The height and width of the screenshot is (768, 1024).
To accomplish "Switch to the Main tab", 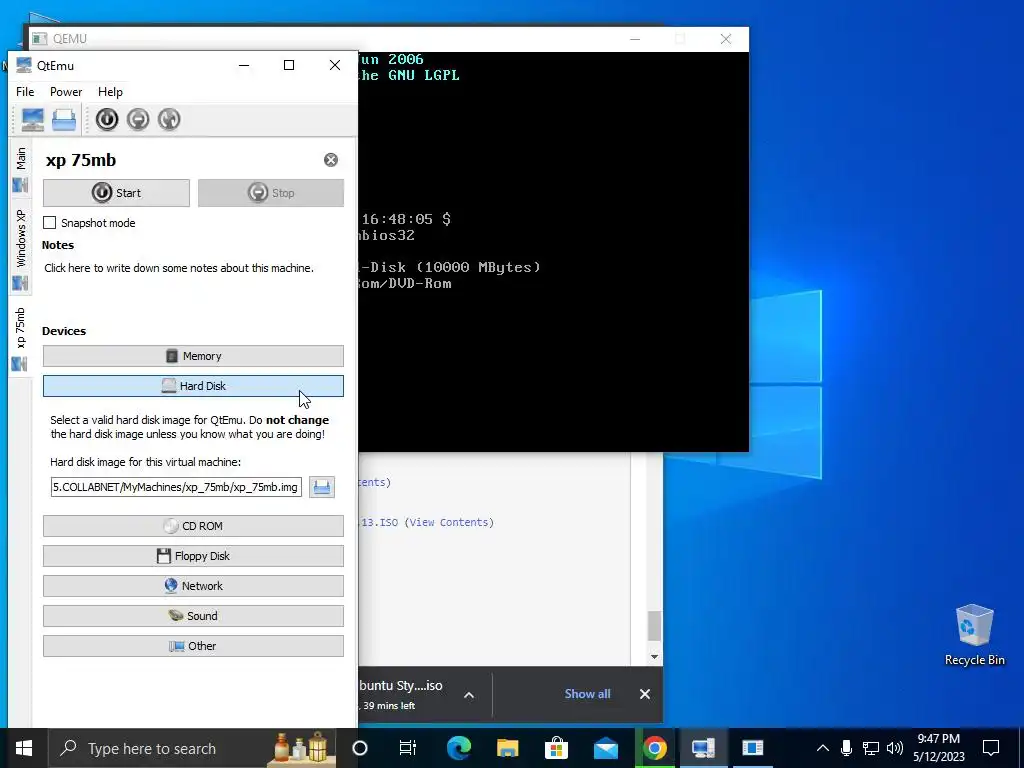I will pos(20,169).
